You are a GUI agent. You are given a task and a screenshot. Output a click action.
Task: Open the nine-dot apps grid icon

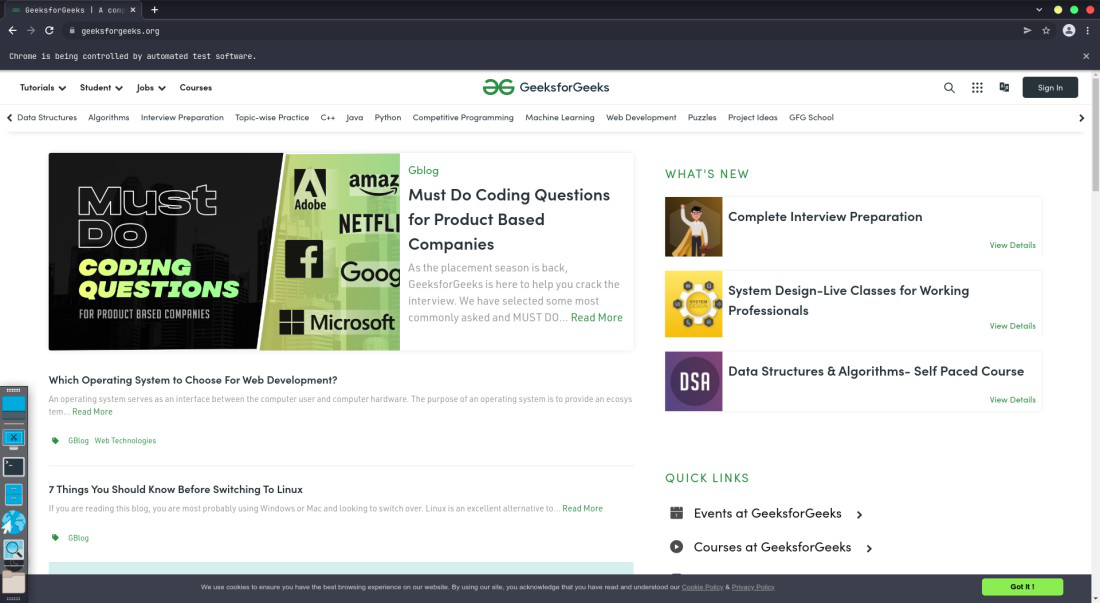(x=977, y=88)
